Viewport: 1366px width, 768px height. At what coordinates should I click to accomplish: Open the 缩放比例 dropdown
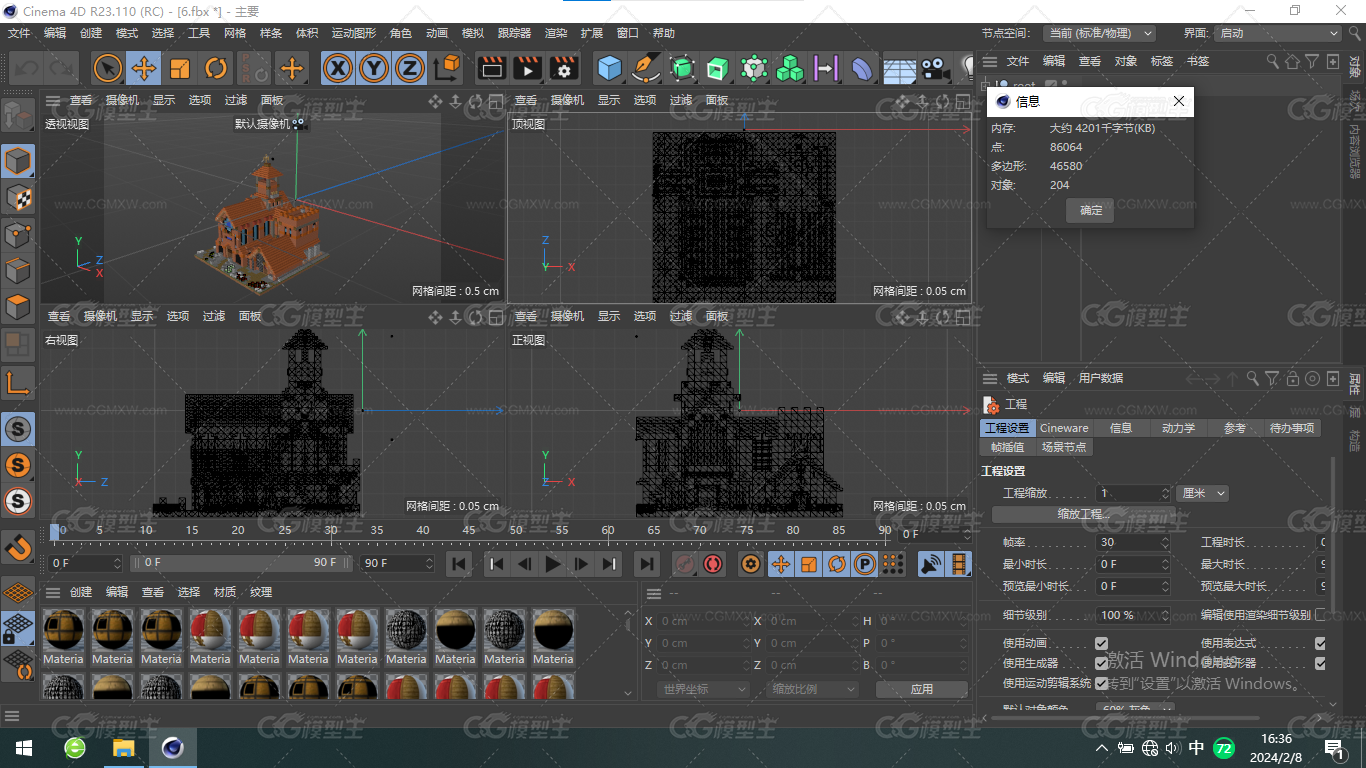coord(813,689)
